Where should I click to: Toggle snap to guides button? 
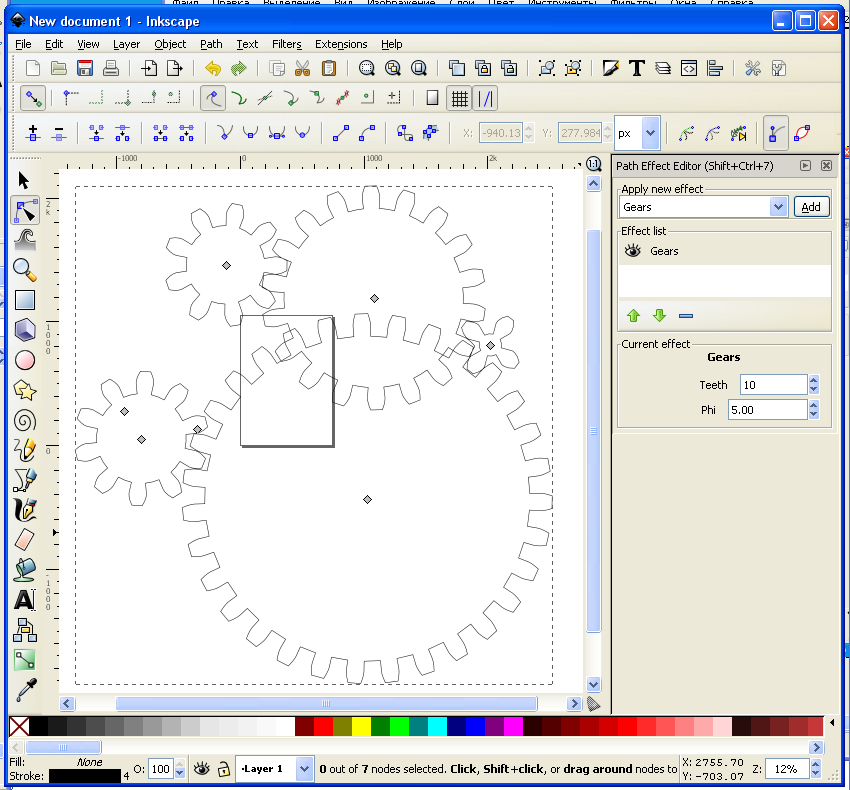click(485, 99)
